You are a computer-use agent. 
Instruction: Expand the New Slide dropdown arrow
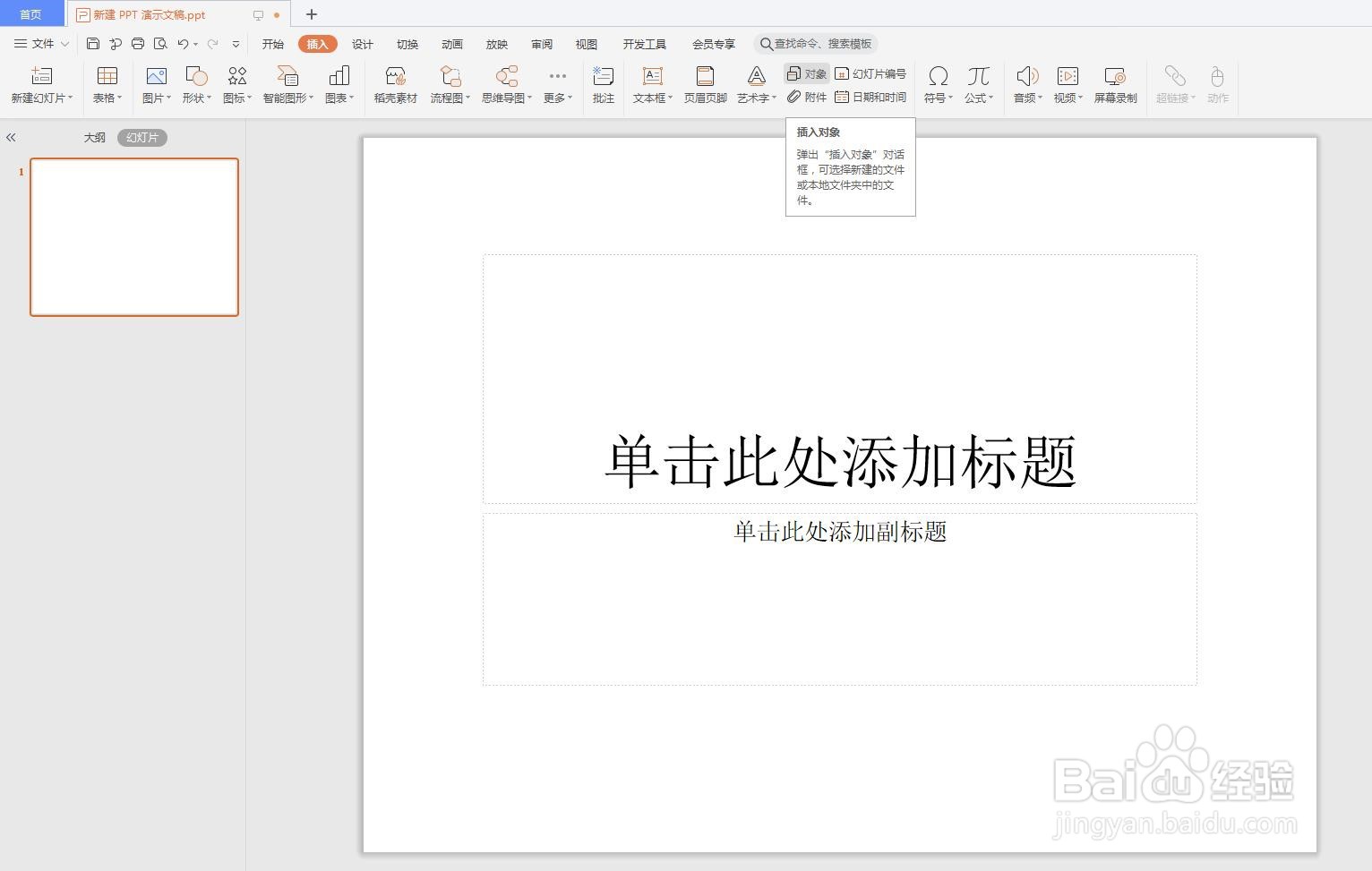click(x=70, y=98)
